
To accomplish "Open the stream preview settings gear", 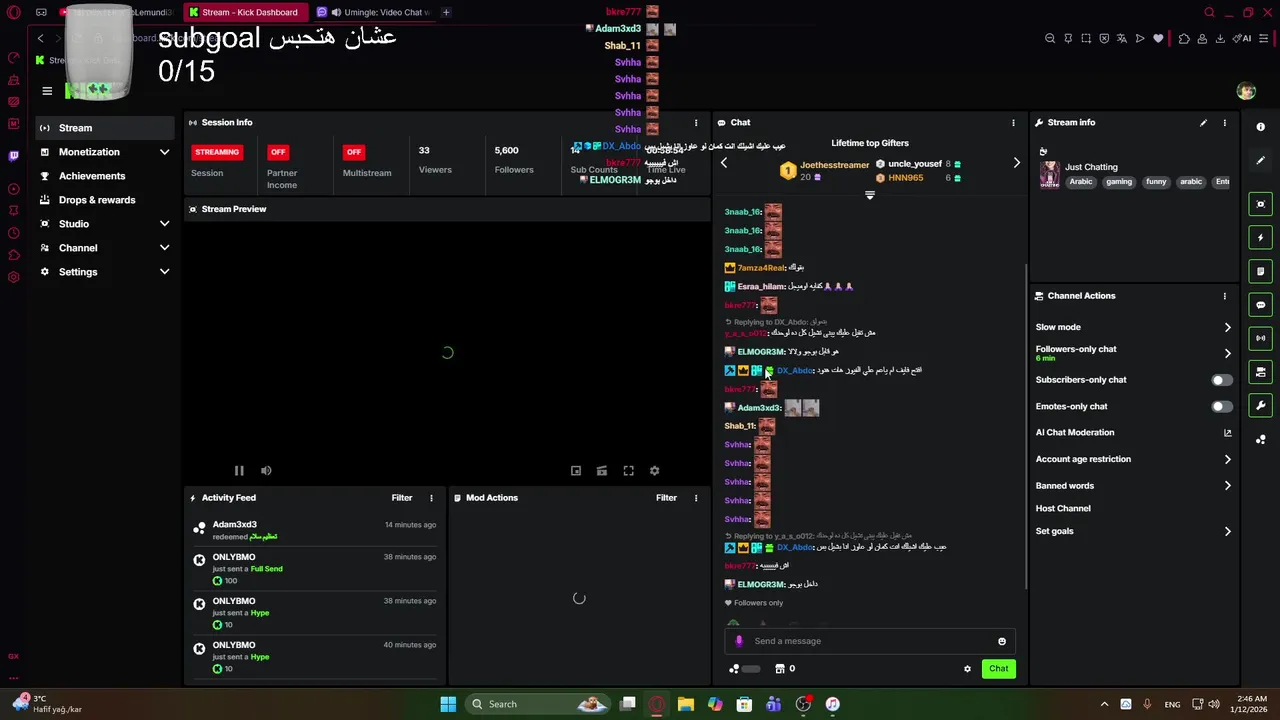I will click(x=654, y=471).
